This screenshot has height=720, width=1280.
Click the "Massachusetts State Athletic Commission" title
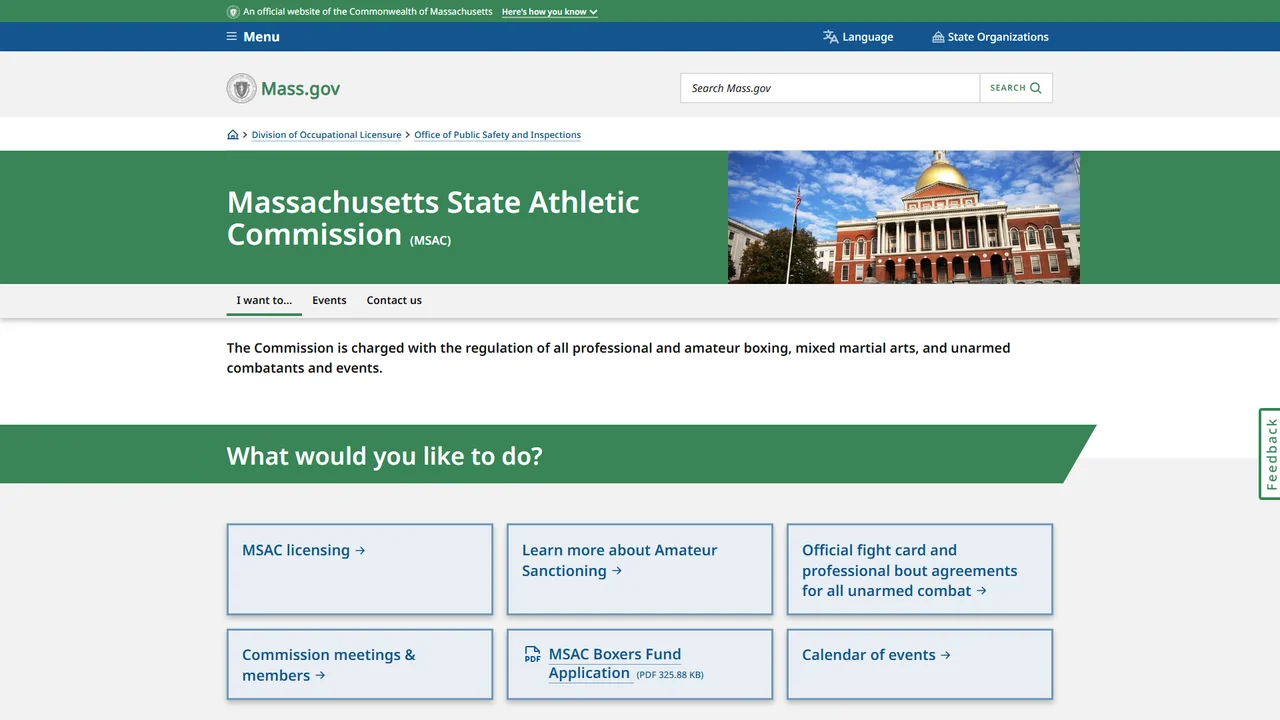coord(433,217)
